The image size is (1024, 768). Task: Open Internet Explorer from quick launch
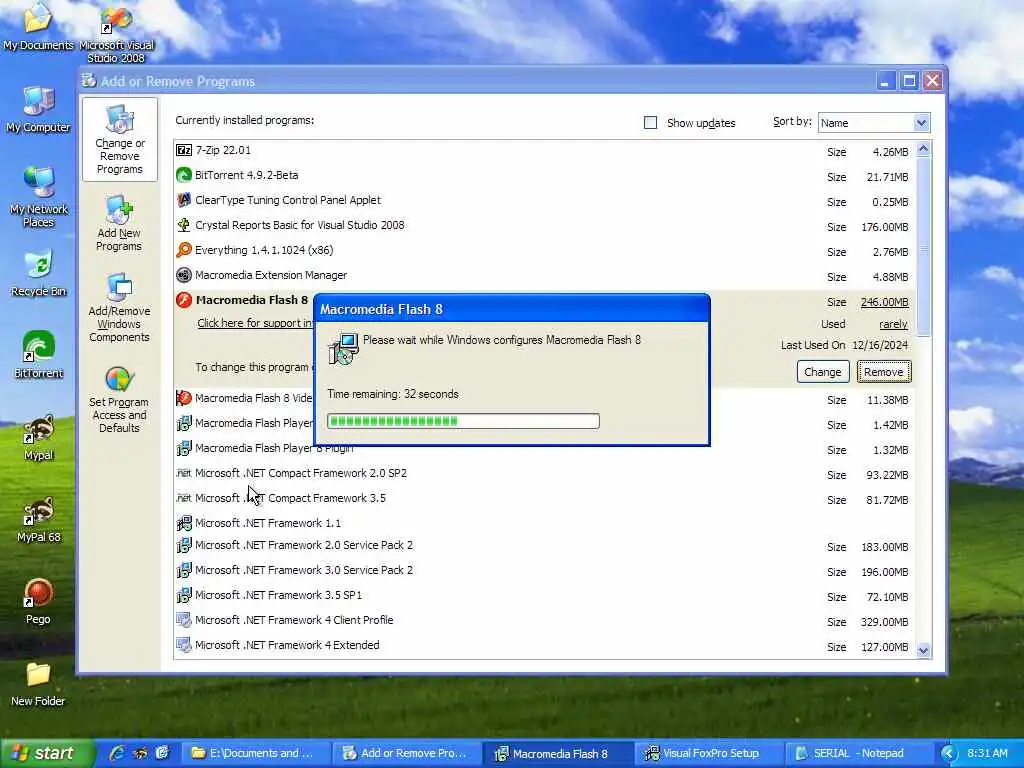118,753
